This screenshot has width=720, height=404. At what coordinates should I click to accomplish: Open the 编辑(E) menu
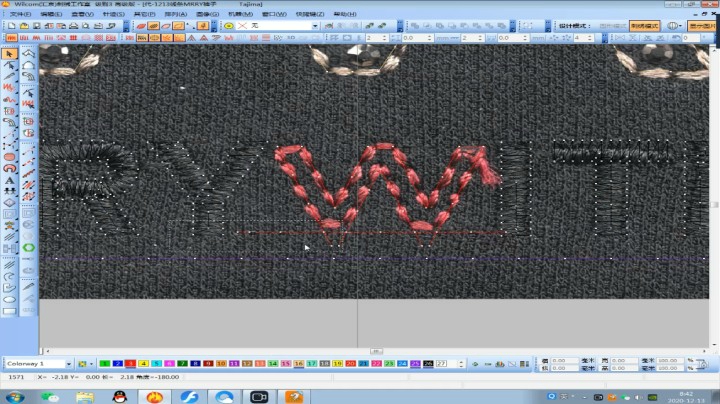click(51, 14)
